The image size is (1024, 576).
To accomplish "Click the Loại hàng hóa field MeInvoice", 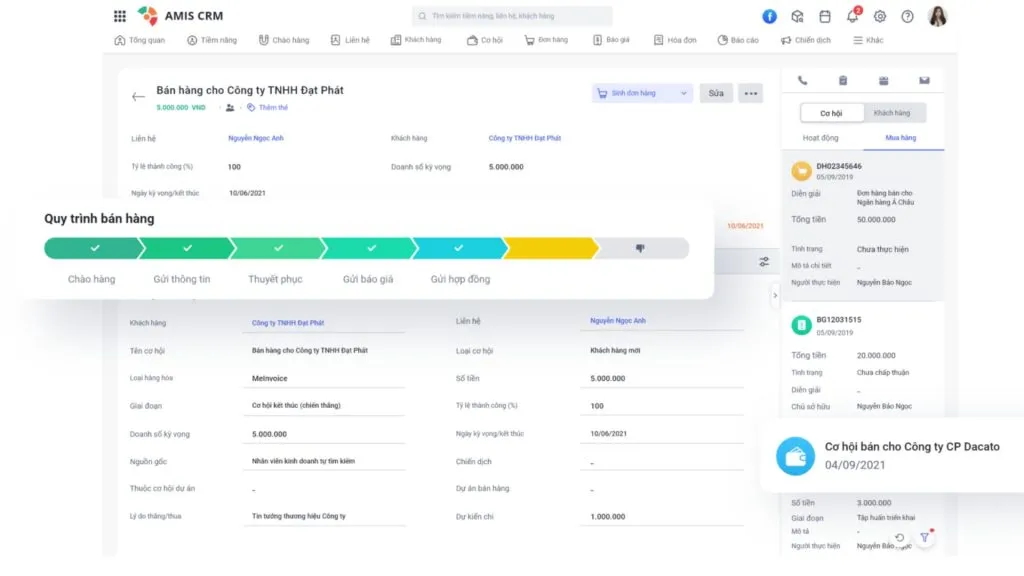I will coord(325,378).
